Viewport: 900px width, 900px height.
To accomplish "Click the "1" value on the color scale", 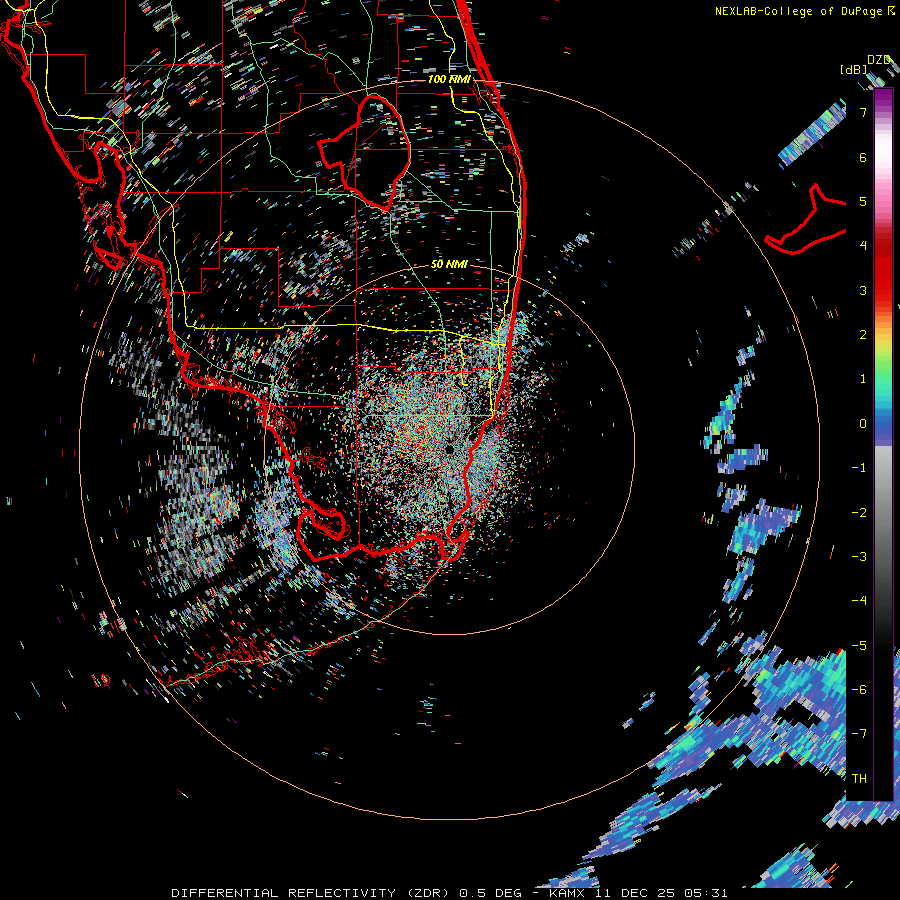I will point(863,379).
